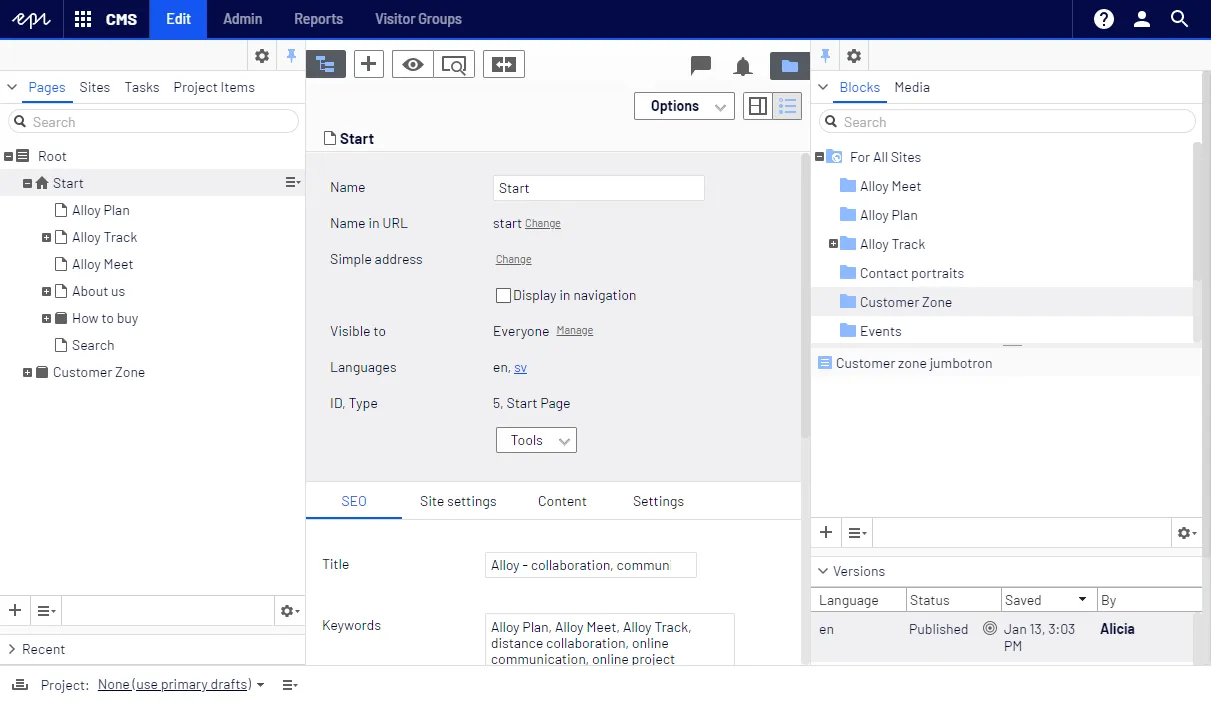Viewport: 1211px width, 702px height.
Task: Toggle the navigation pane tree icon
Action: (325, 64)
